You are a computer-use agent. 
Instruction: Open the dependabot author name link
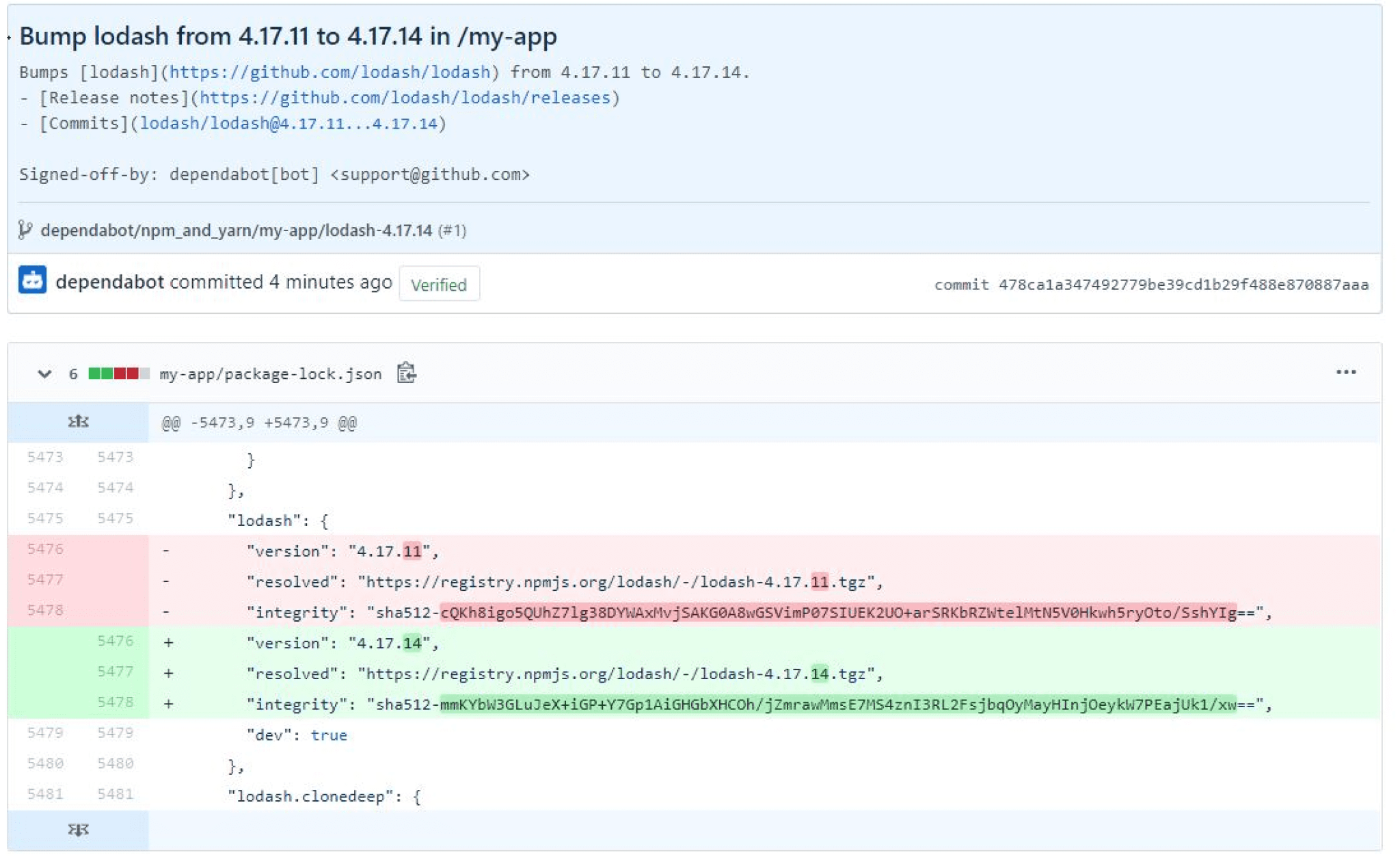109,282
